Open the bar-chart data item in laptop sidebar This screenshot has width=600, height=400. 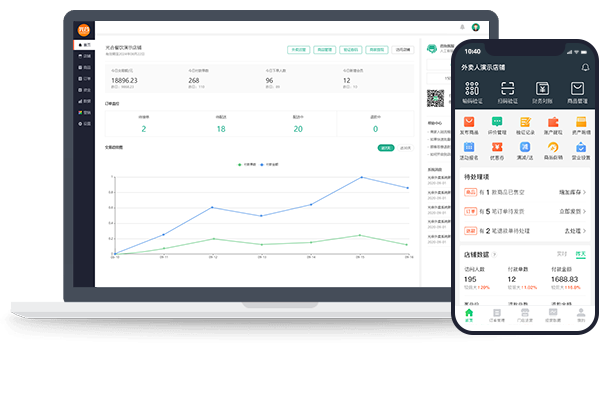tap(84, 101)
